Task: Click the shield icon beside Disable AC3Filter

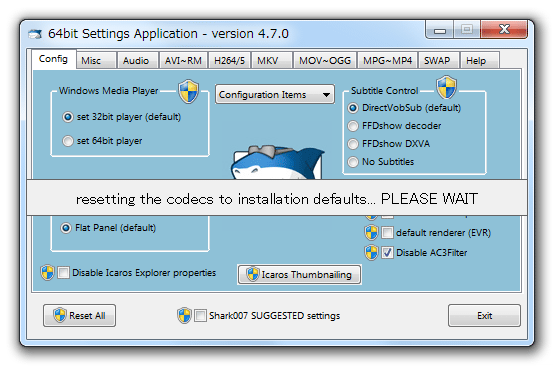Action: (371, 253)
